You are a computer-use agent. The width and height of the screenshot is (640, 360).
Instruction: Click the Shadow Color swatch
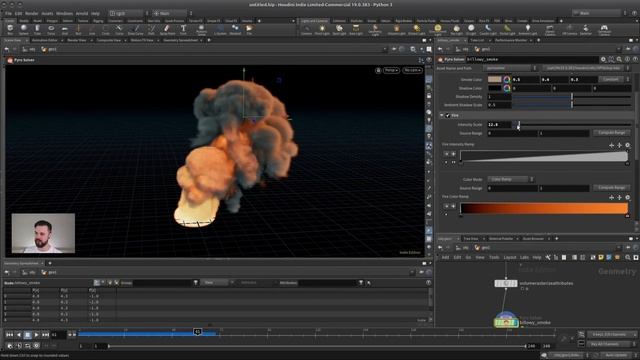494,88
